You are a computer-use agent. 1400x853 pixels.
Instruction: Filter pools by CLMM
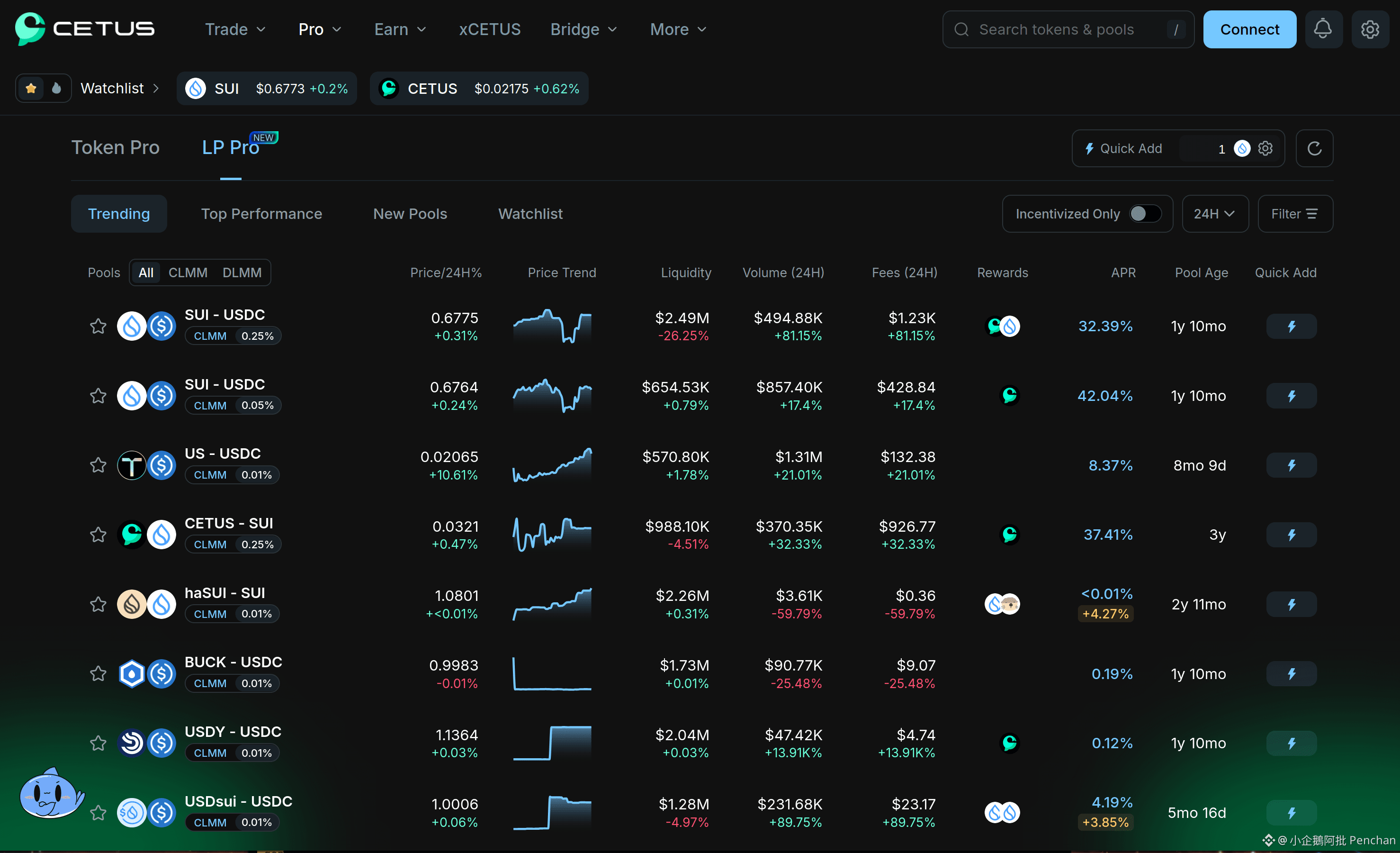coord(188,272)
